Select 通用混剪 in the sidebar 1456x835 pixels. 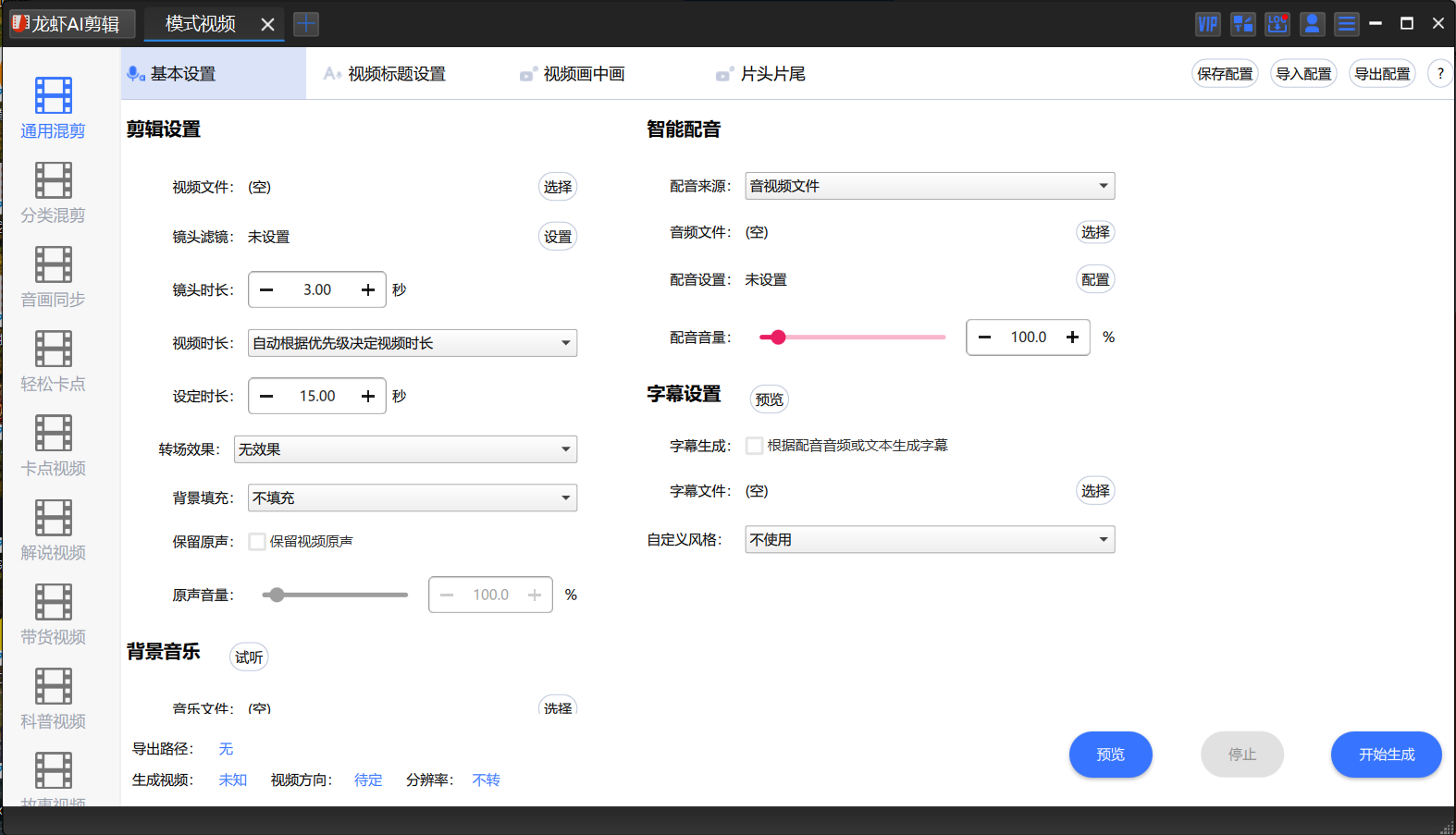(x=53, y=108)
